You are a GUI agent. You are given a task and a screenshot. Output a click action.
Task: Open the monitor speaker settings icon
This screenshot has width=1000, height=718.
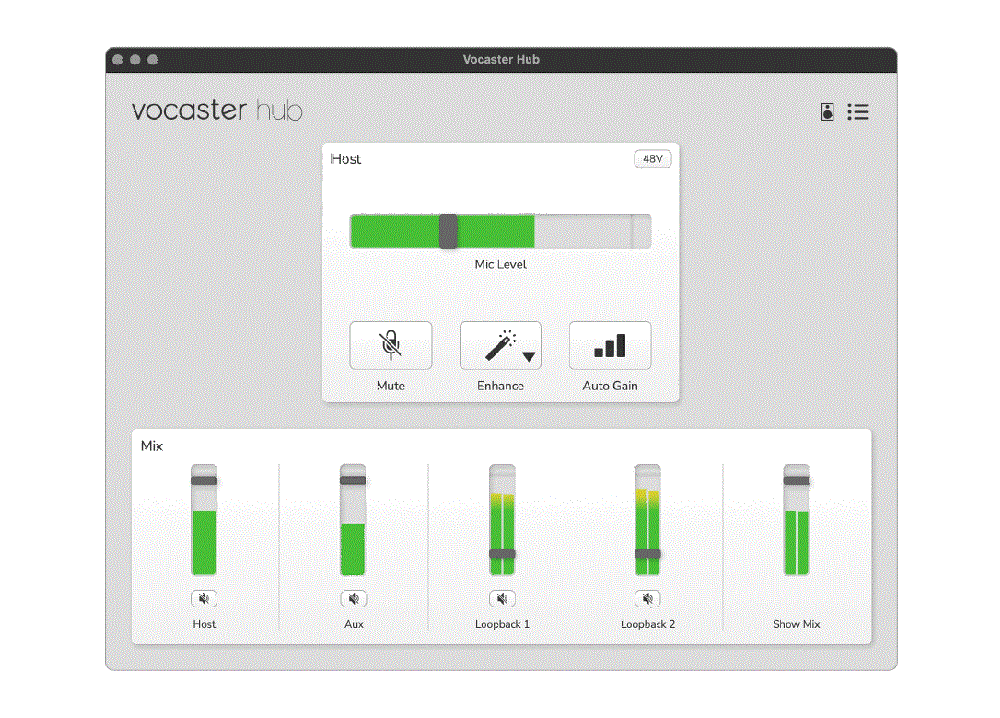pyautogui.click(x=827, y=112)
